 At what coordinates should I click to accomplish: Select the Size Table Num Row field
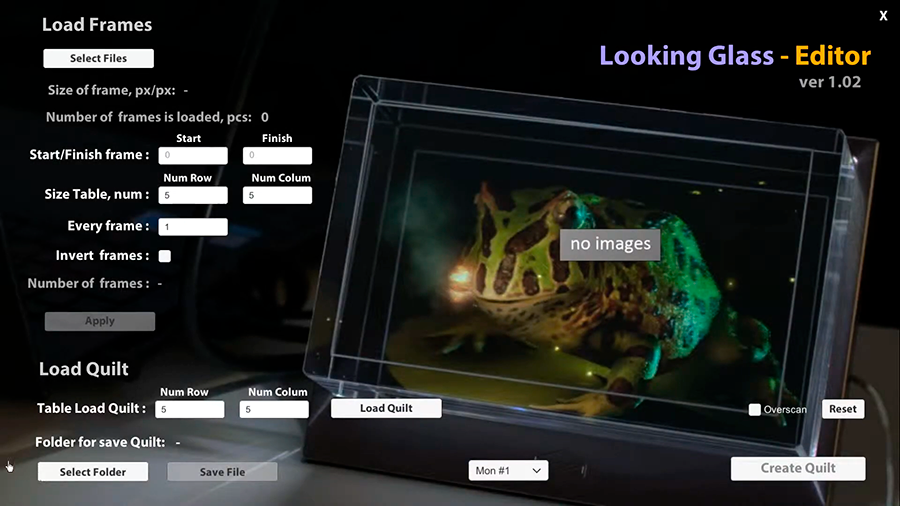[x=192, y=195]
